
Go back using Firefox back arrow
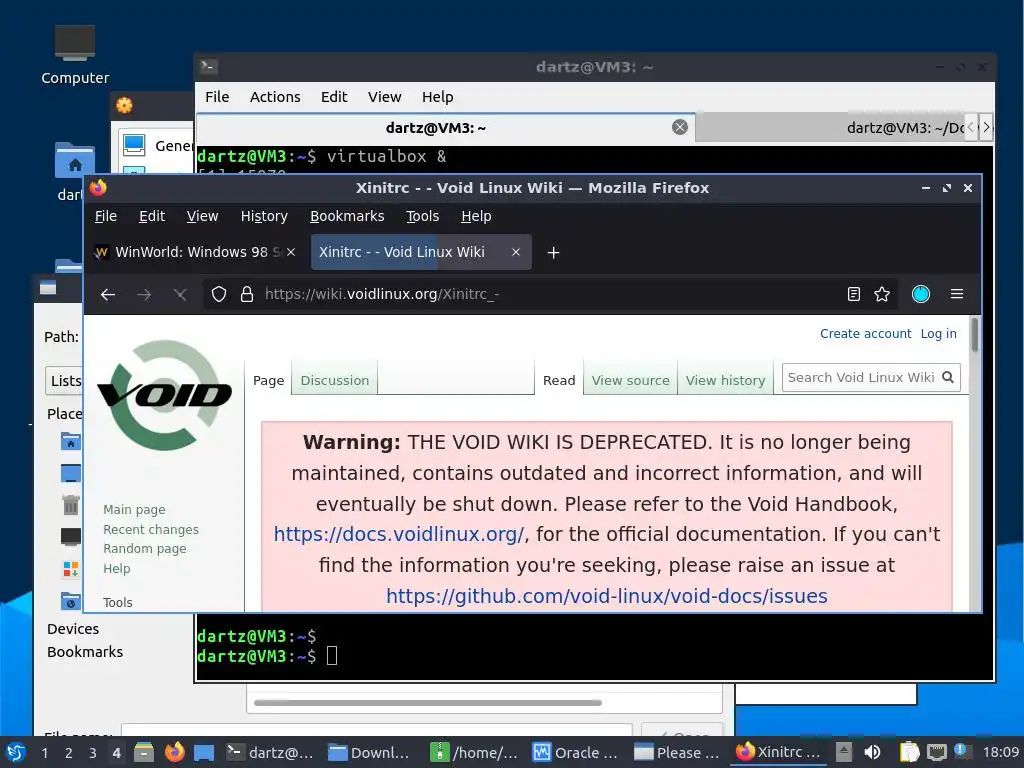[x=108, y=295]
